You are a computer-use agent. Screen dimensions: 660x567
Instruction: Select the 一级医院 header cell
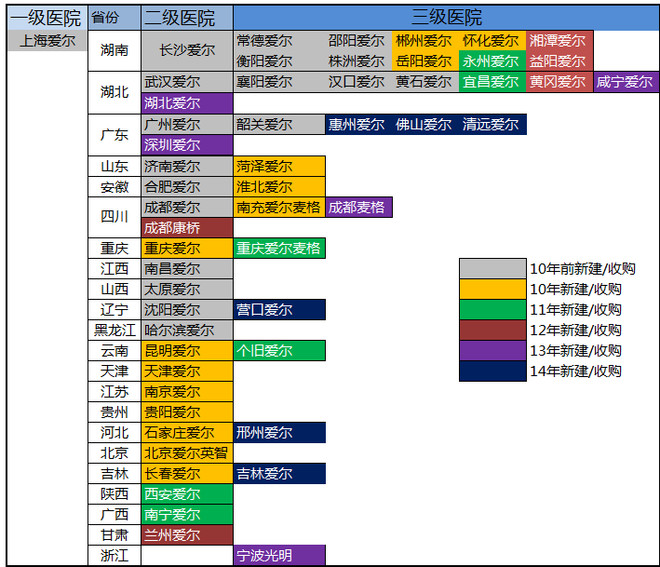47,18
